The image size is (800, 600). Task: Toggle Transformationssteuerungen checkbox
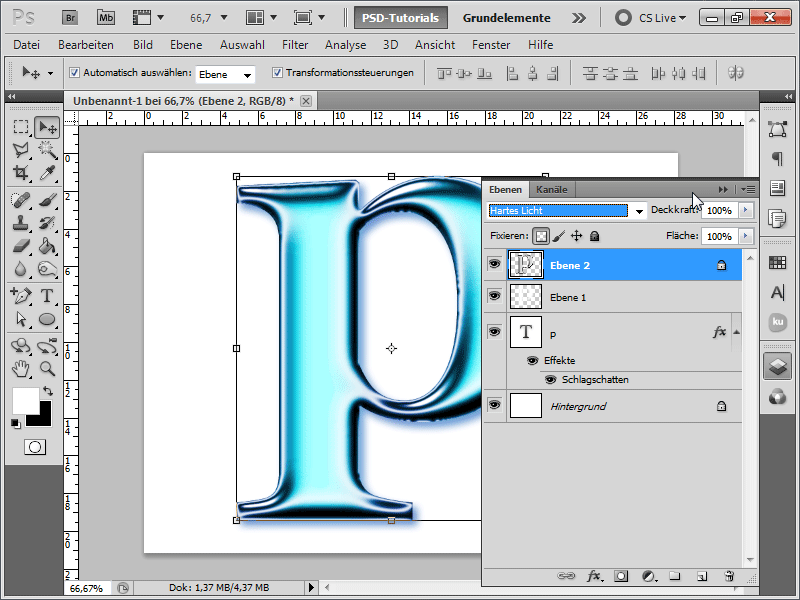click(277, 72)
